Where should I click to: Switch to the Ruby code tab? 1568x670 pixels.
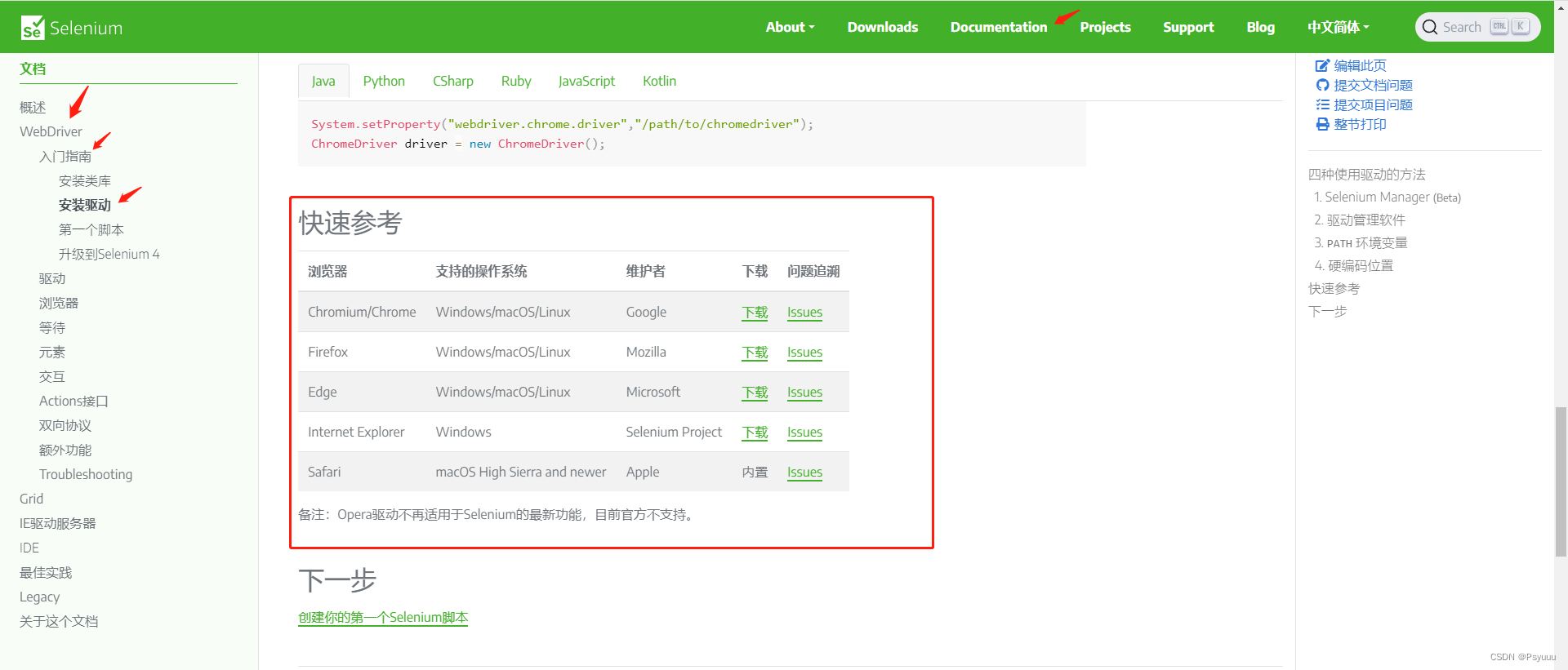[x=516, y=81]
